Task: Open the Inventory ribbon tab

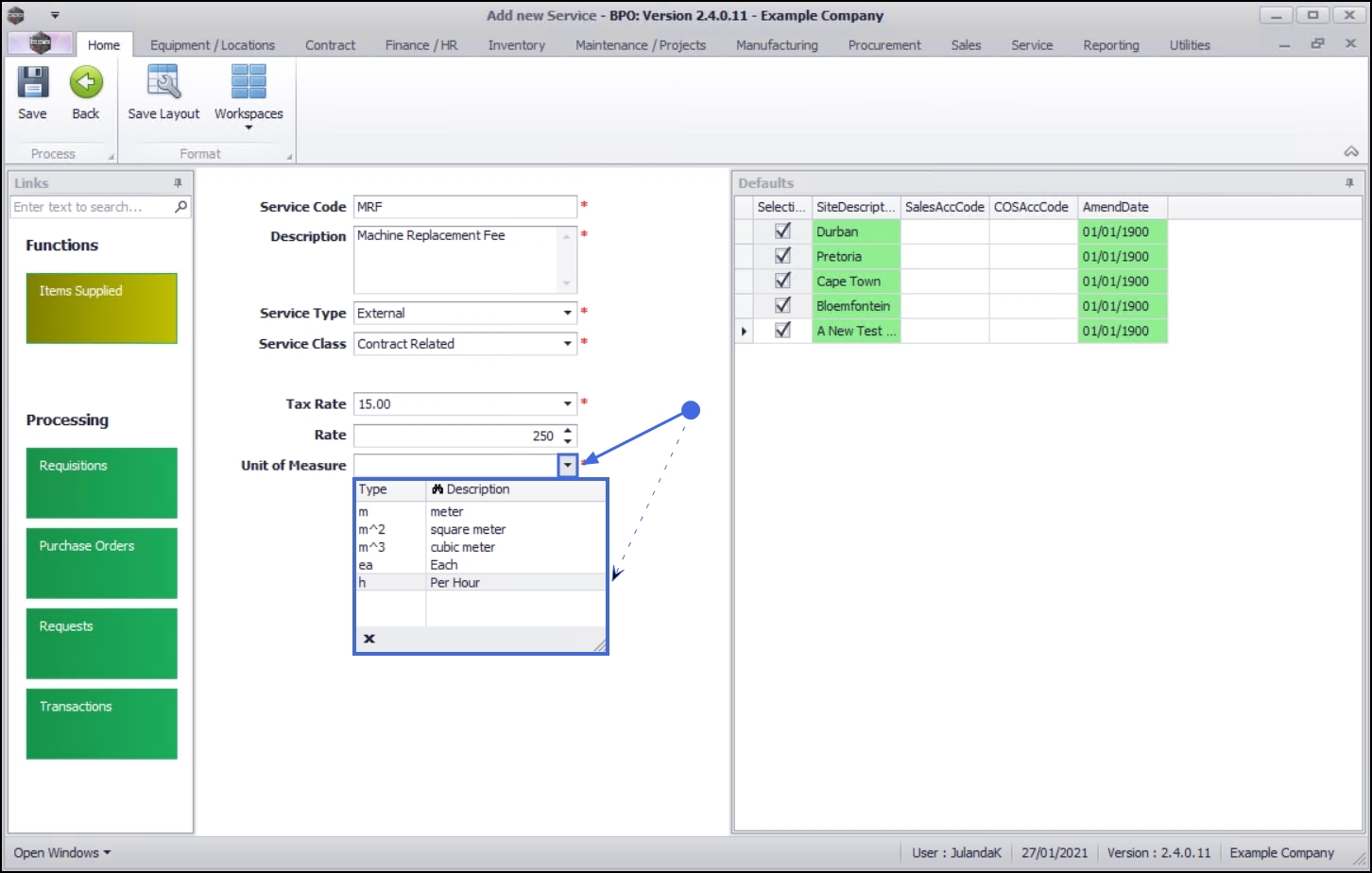Action: (516, 45)
